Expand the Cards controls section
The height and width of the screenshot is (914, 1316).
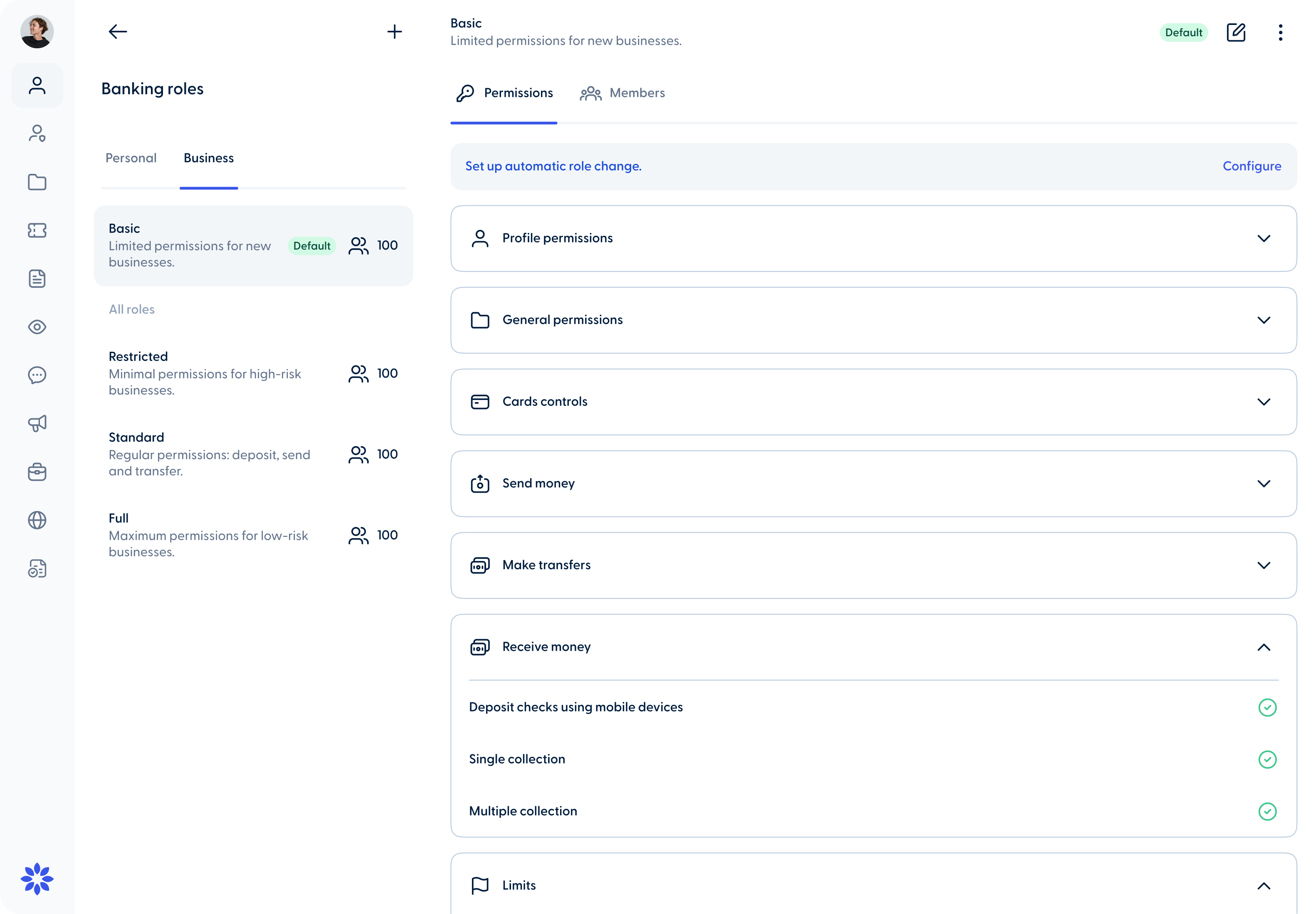[x=1263, y=402]
